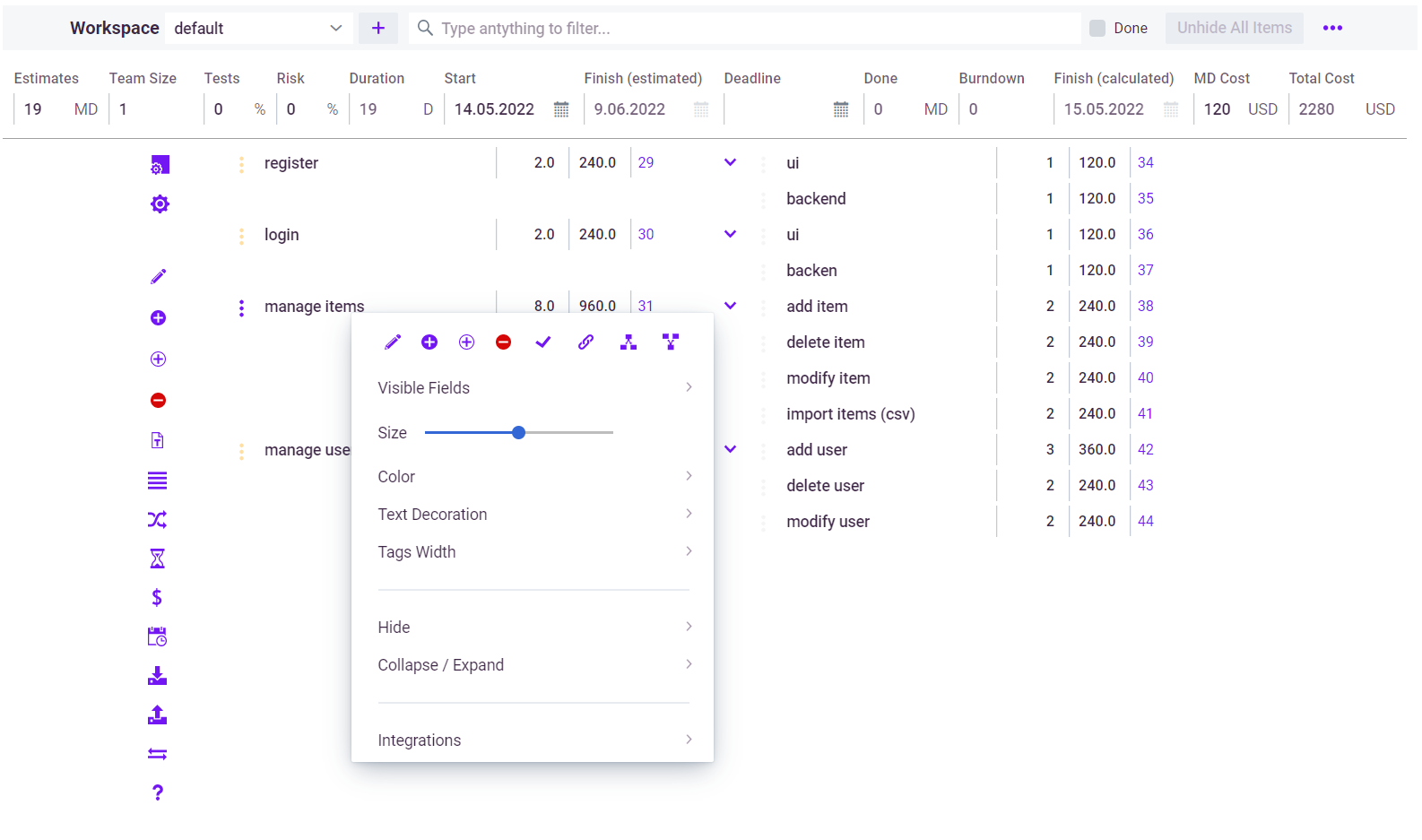Click the chain link icon in context menu
The height and width of the screenshot is (840, 1422).
[585, 342]
